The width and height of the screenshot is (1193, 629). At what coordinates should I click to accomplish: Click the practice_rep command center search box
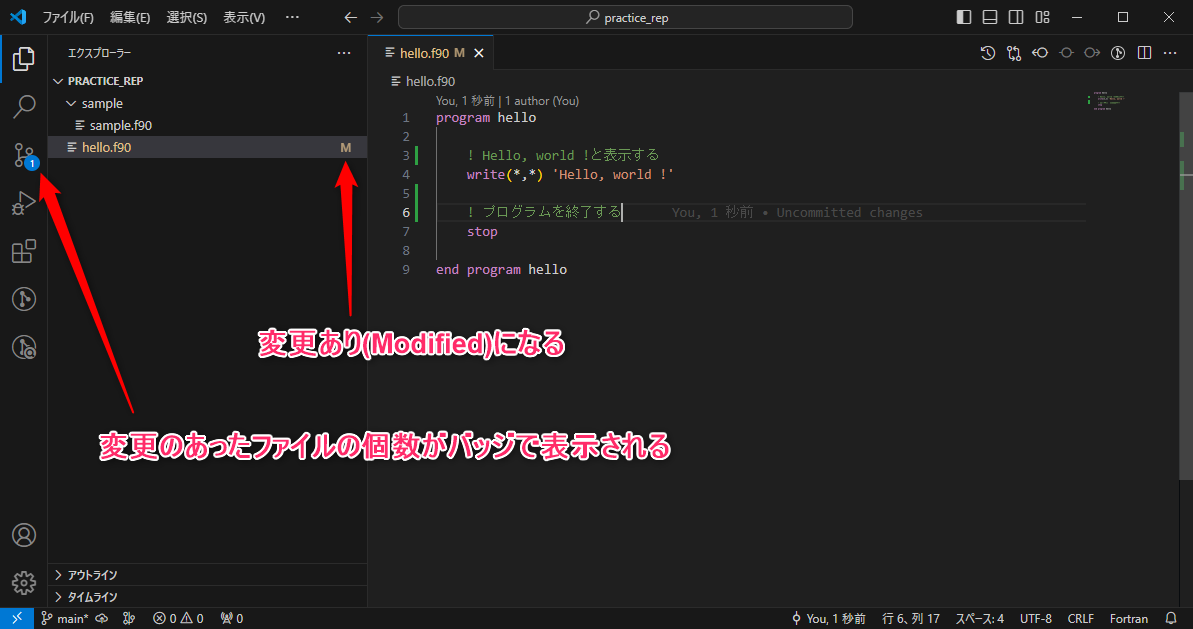click(625, 17)
